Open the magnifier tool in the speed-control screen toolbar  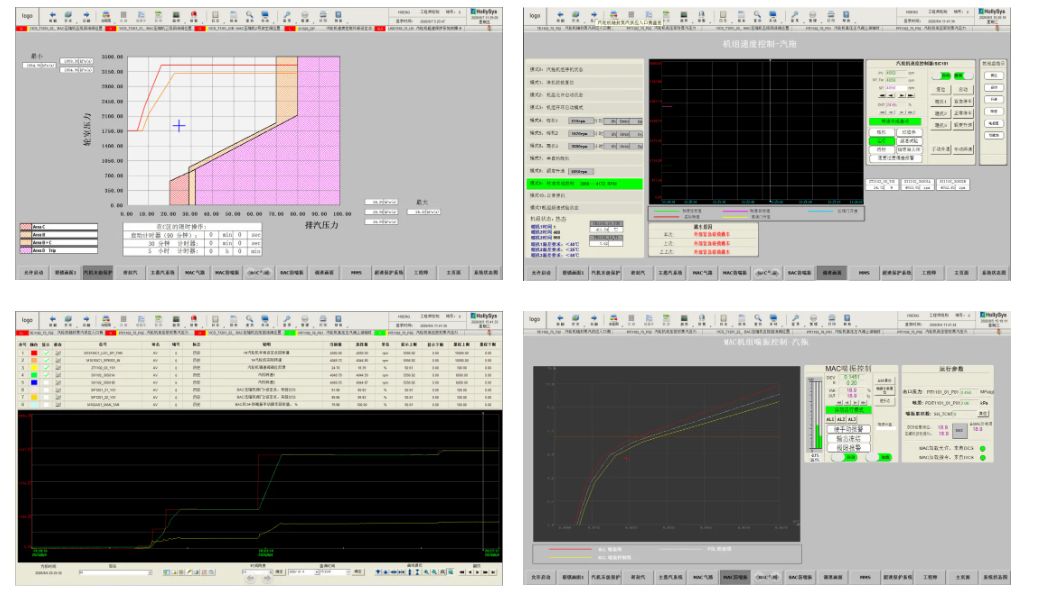point(757,15)
